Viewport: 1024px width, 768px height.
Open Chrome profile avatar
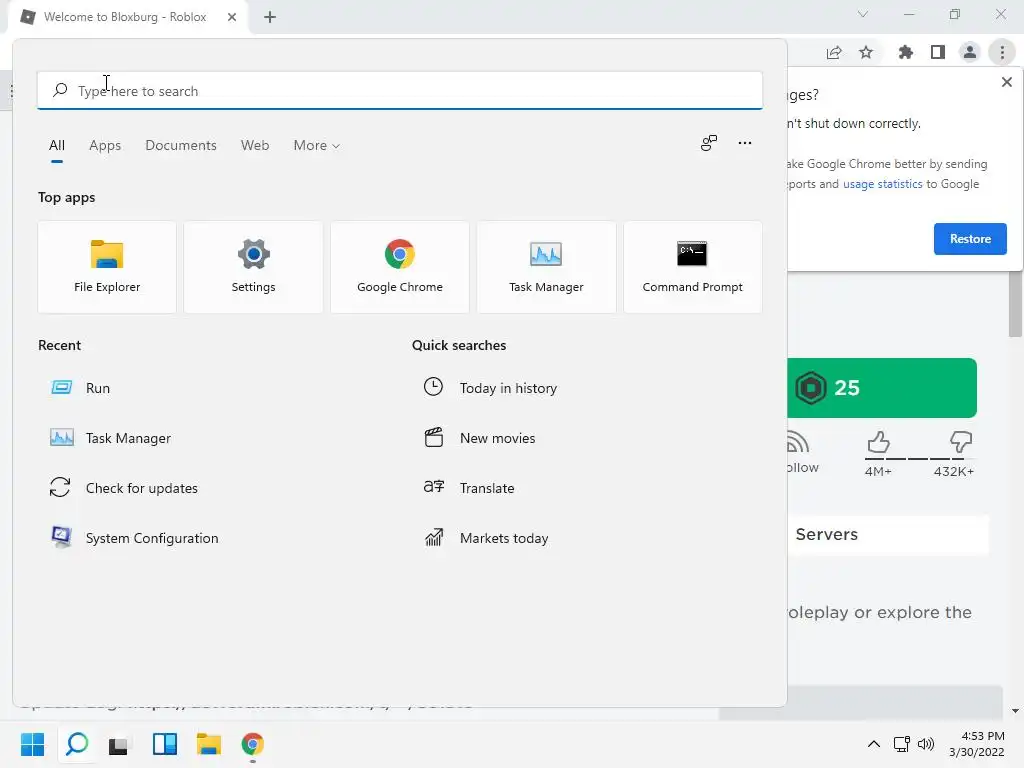pos(970,52)
